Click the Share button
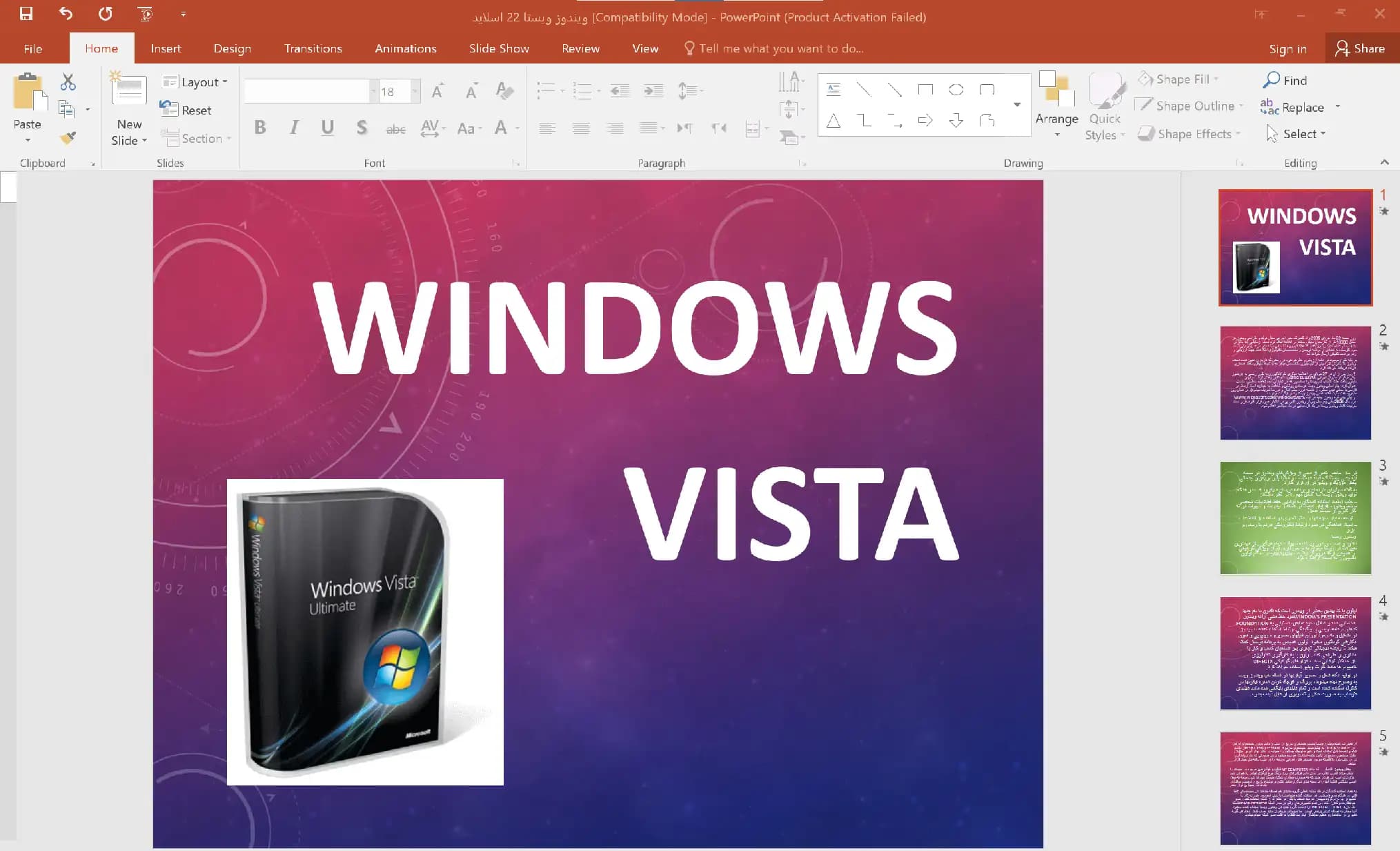 tap(1361, 48)
